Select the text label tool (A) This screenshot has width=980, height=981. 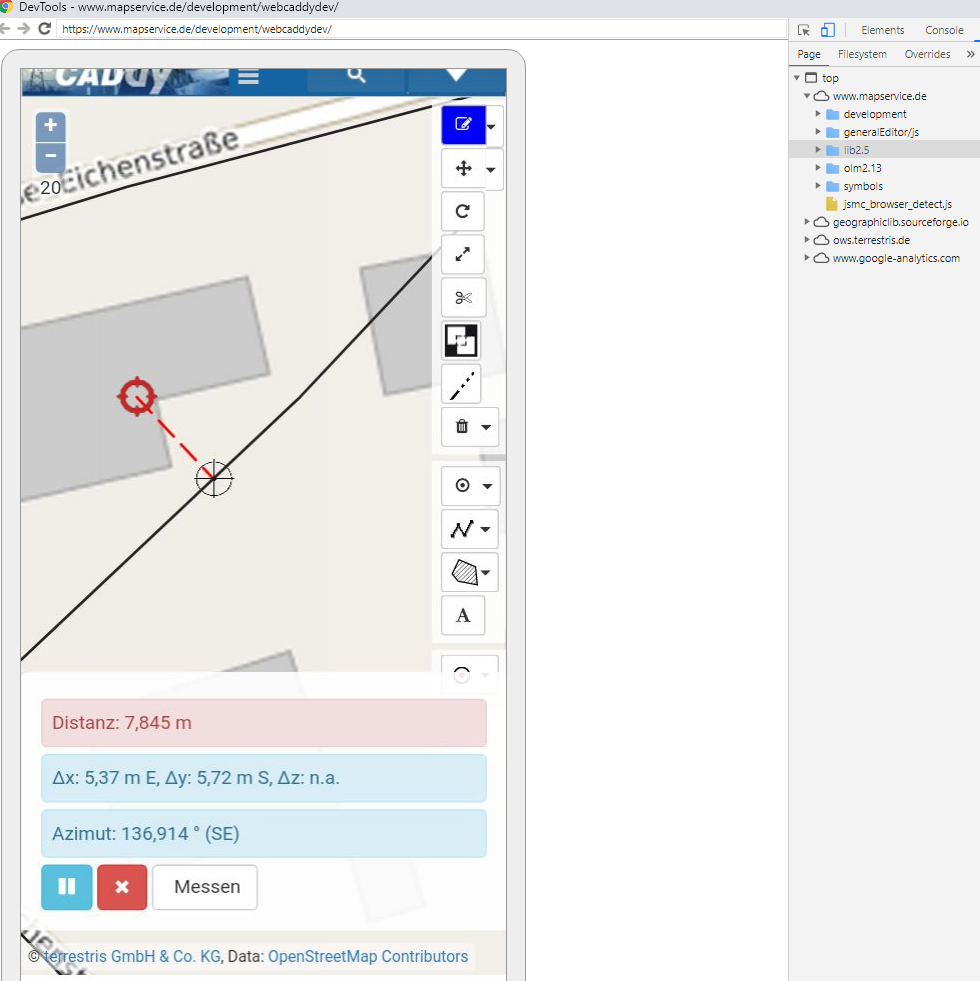tap(463, 615)
